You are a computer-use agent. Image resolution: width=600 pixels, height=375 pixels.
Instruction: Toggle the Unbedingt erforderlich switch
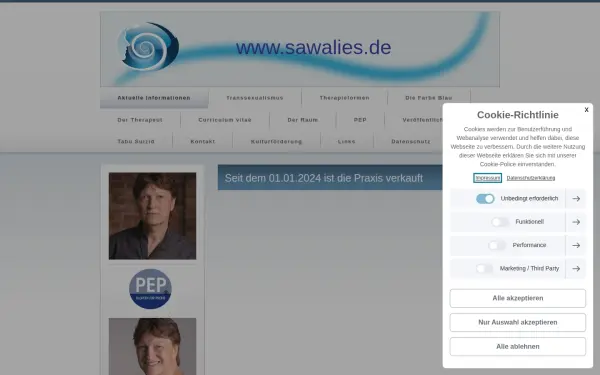click(485, 199)
